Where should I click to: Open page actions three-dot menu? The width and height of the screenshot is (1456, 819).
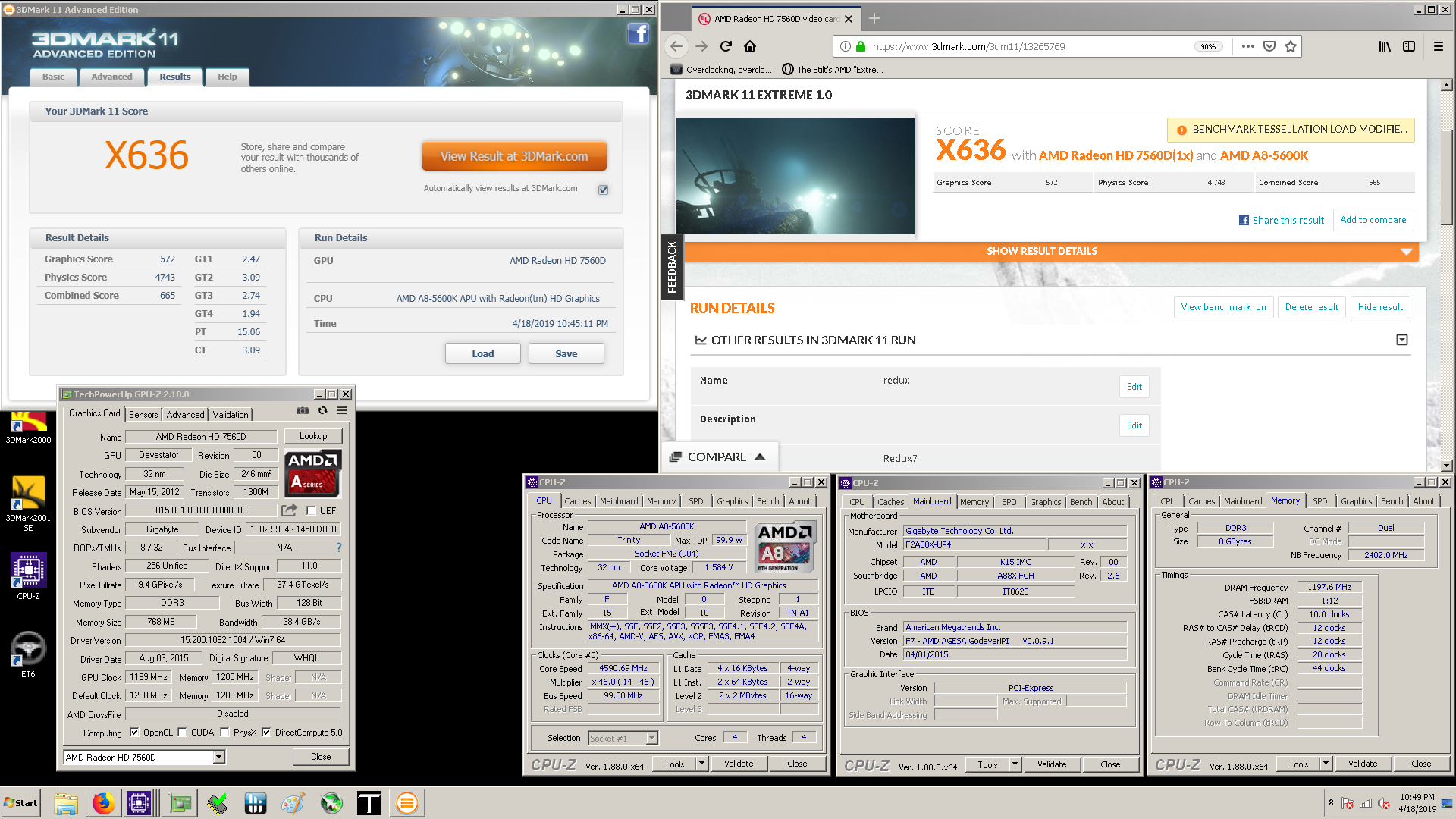point(1247,46)
